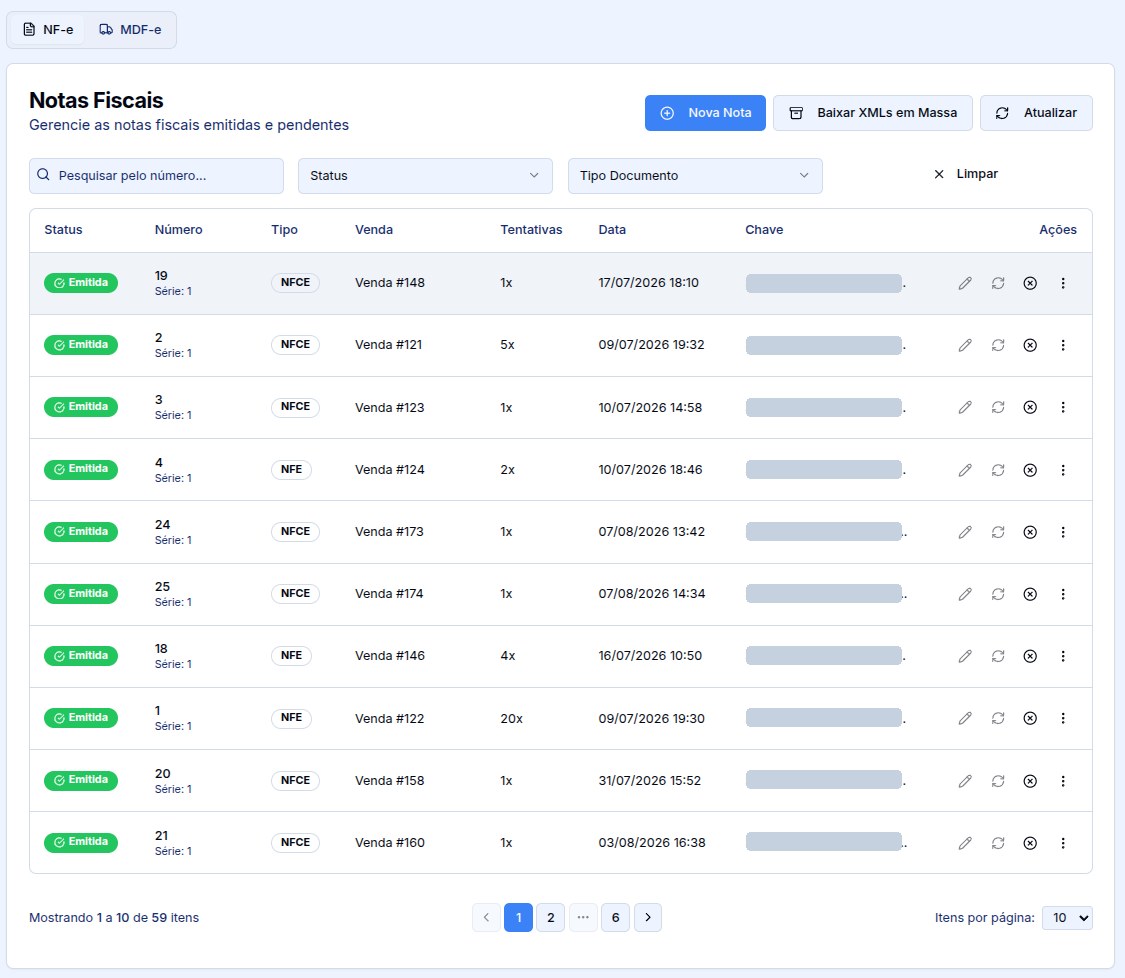The width and height of the screenshot is (1125, 978).
Task: Click Emitida badge for Venda #148
Action: (x=81, y=283)
